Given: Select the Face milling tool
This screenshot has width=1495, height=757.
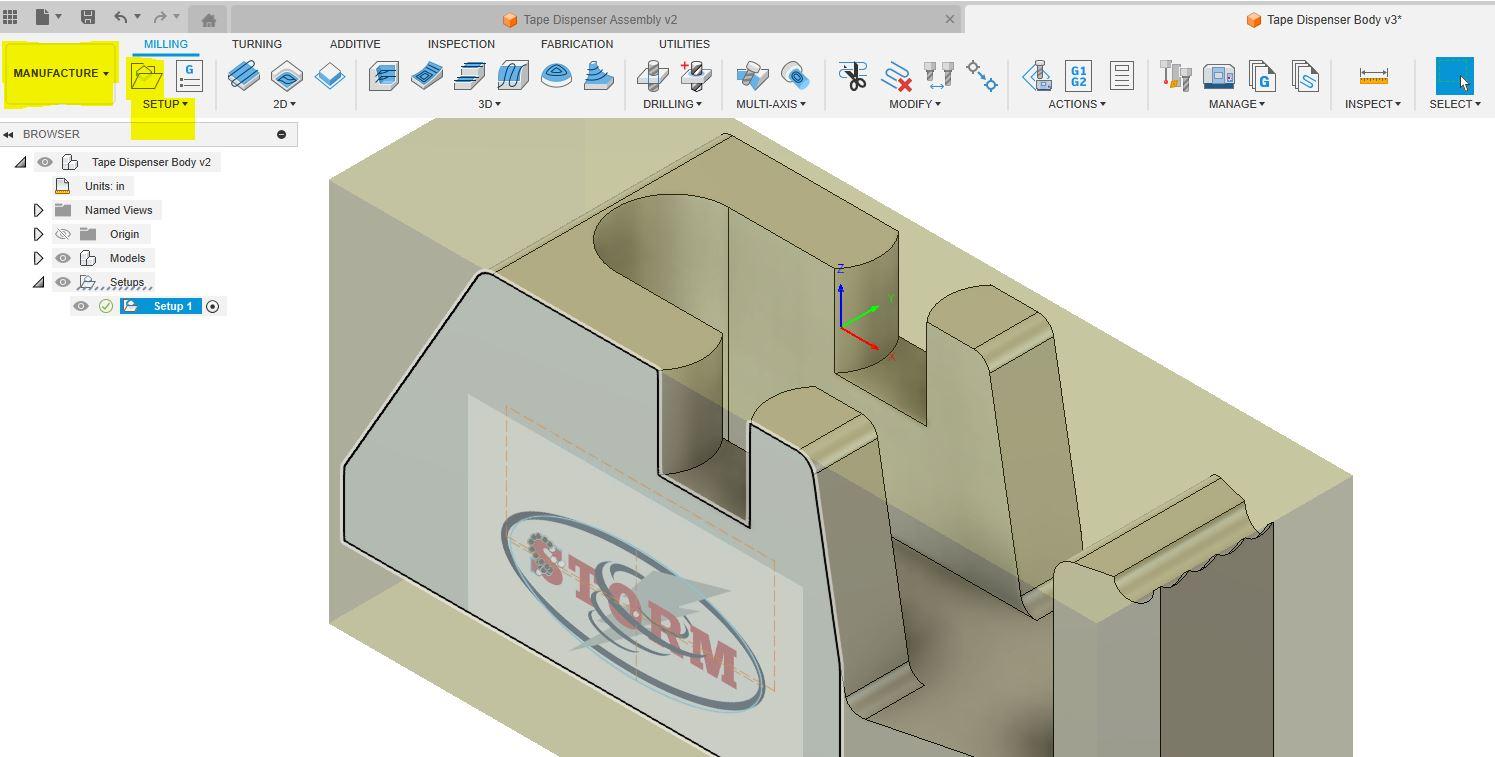Looking at the screenshot, I should (329, 76).
